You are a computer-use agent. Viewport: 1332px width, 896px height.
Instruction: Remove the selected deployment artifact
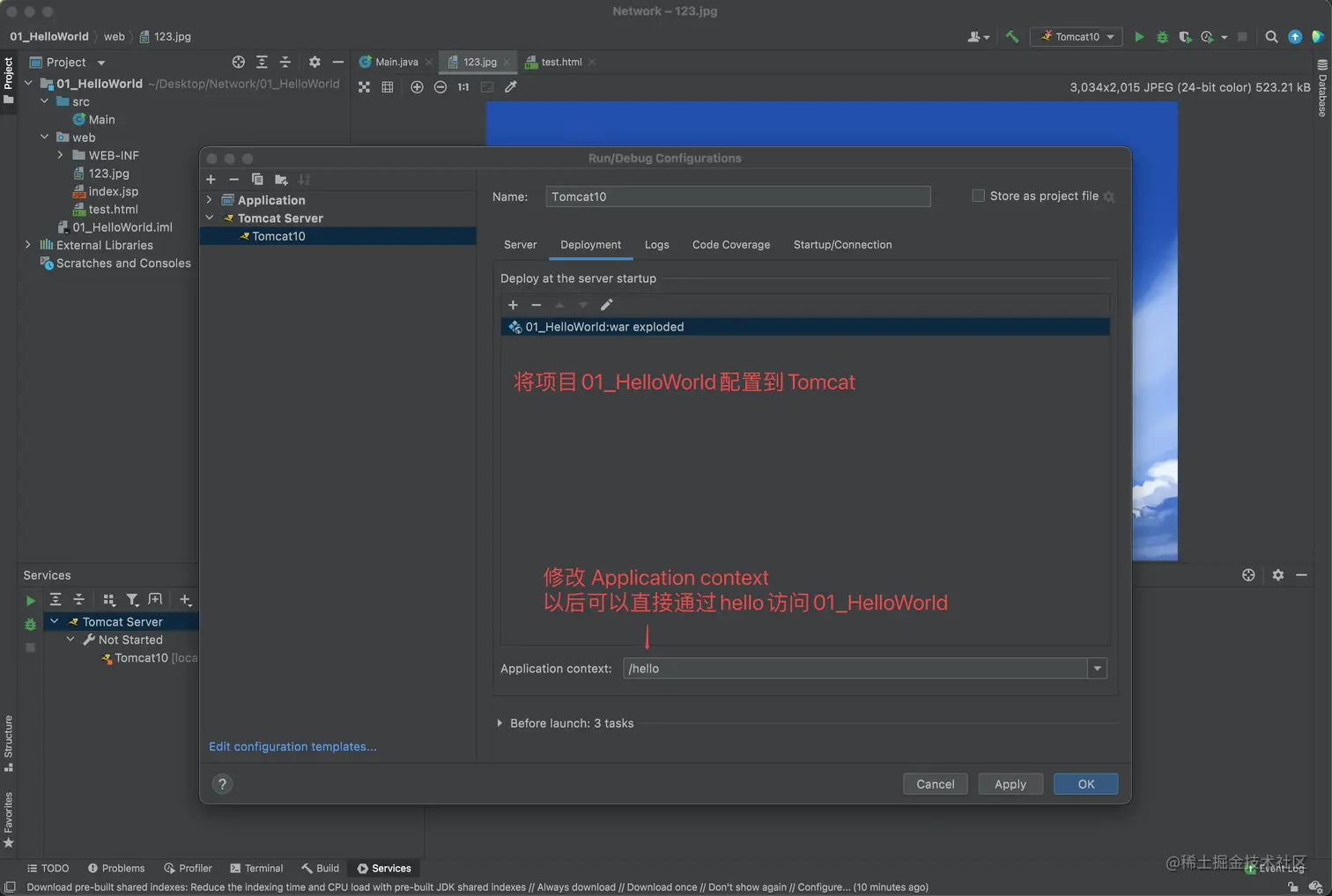click(x=536, y=305)
